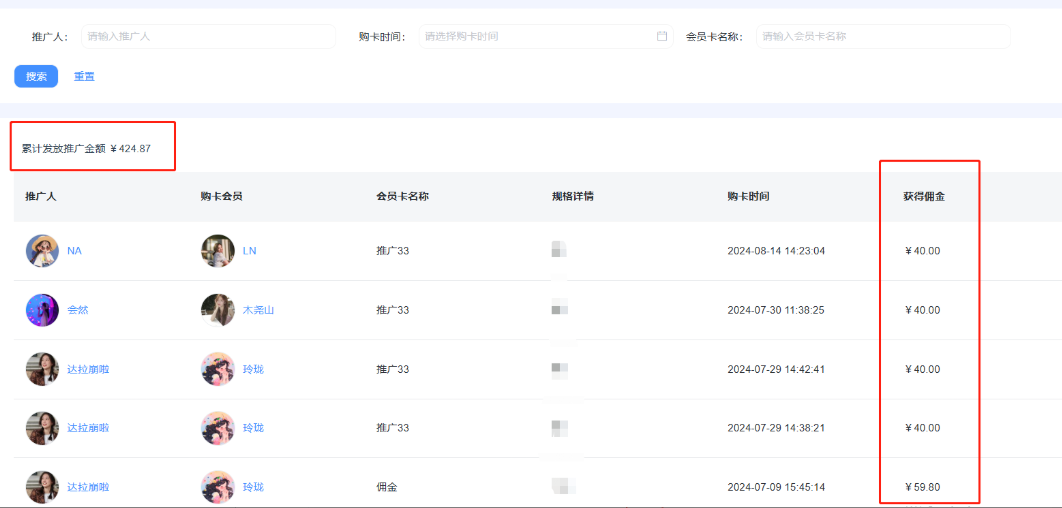Click 玲珑 avatar in the 14:38:21 row
1062x508 pixels.
click(x=218, y=428)
